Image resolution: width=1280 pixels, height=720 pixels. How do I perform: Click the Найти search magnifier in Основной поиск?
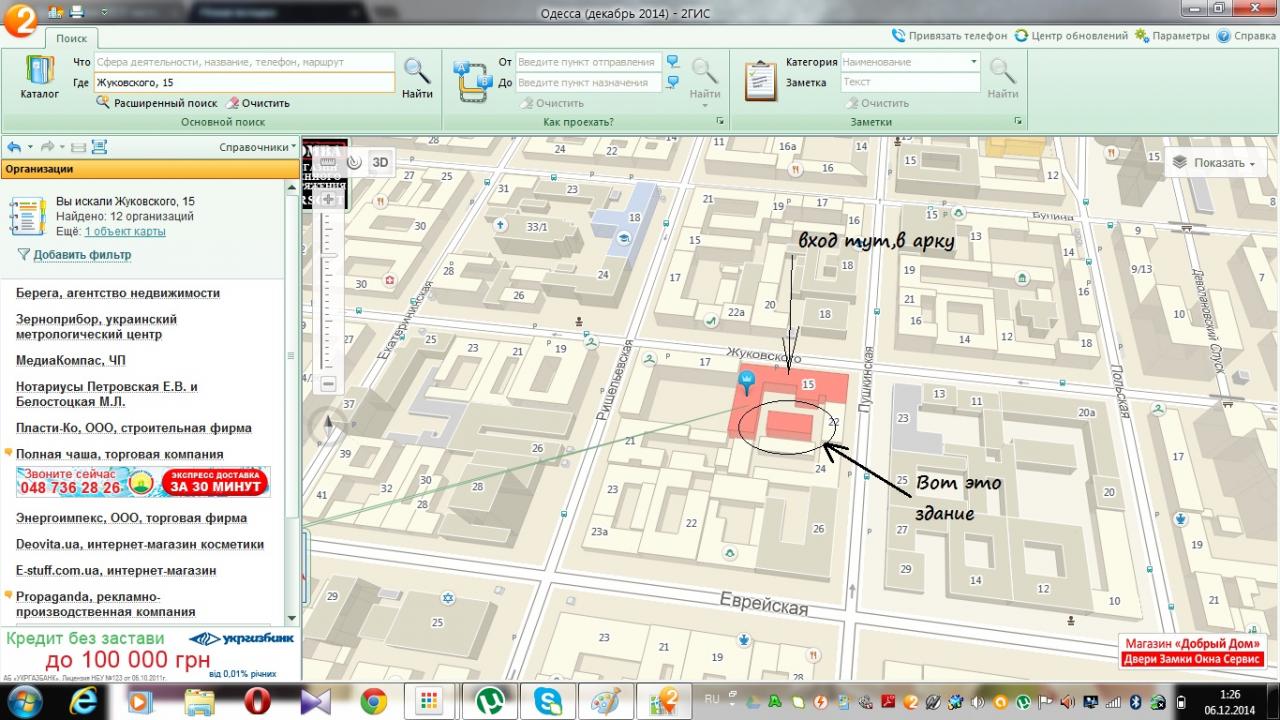tap(417, 75)
